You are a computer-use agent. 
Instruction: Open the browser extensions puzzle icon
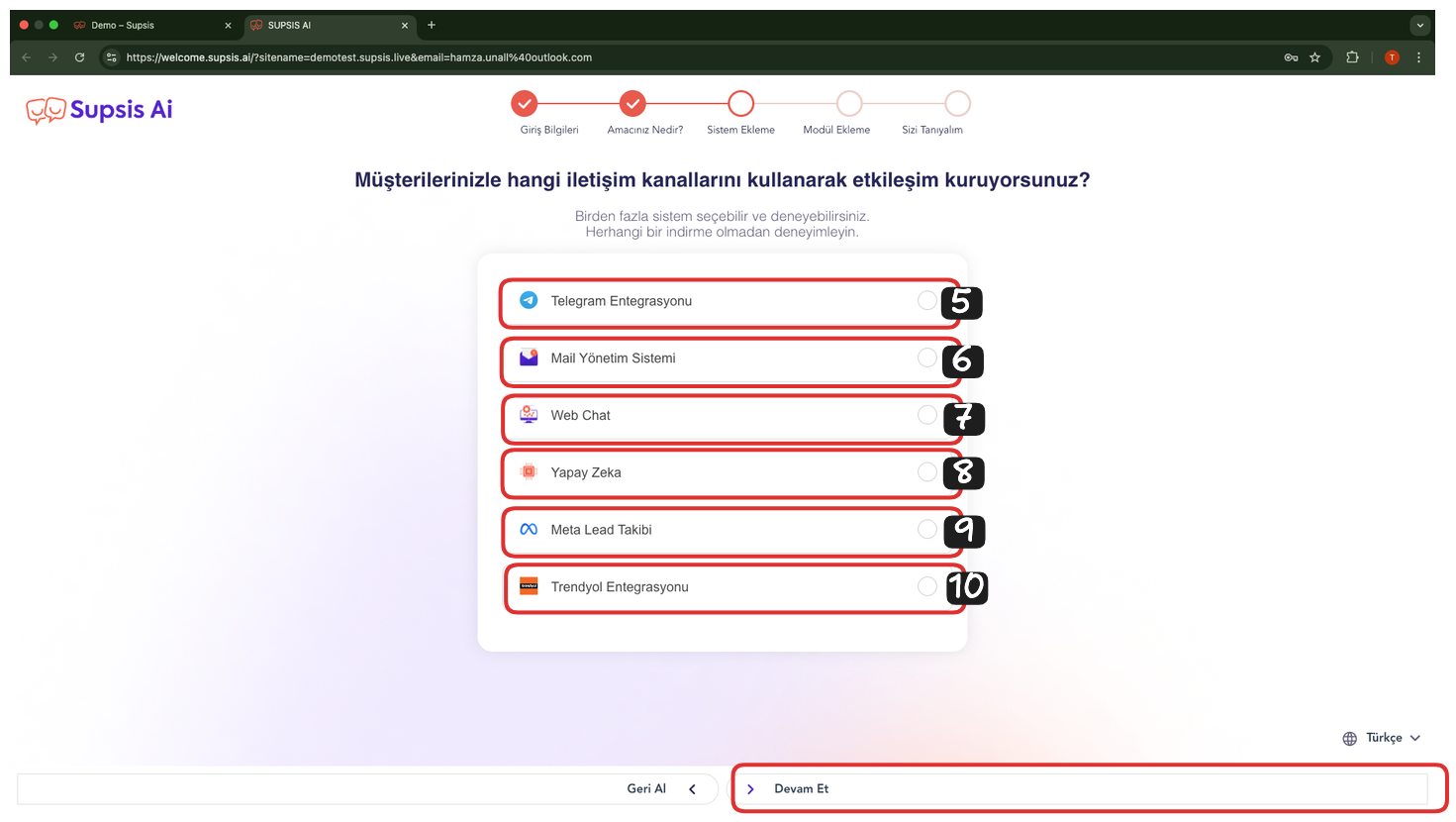(1352, 57)
